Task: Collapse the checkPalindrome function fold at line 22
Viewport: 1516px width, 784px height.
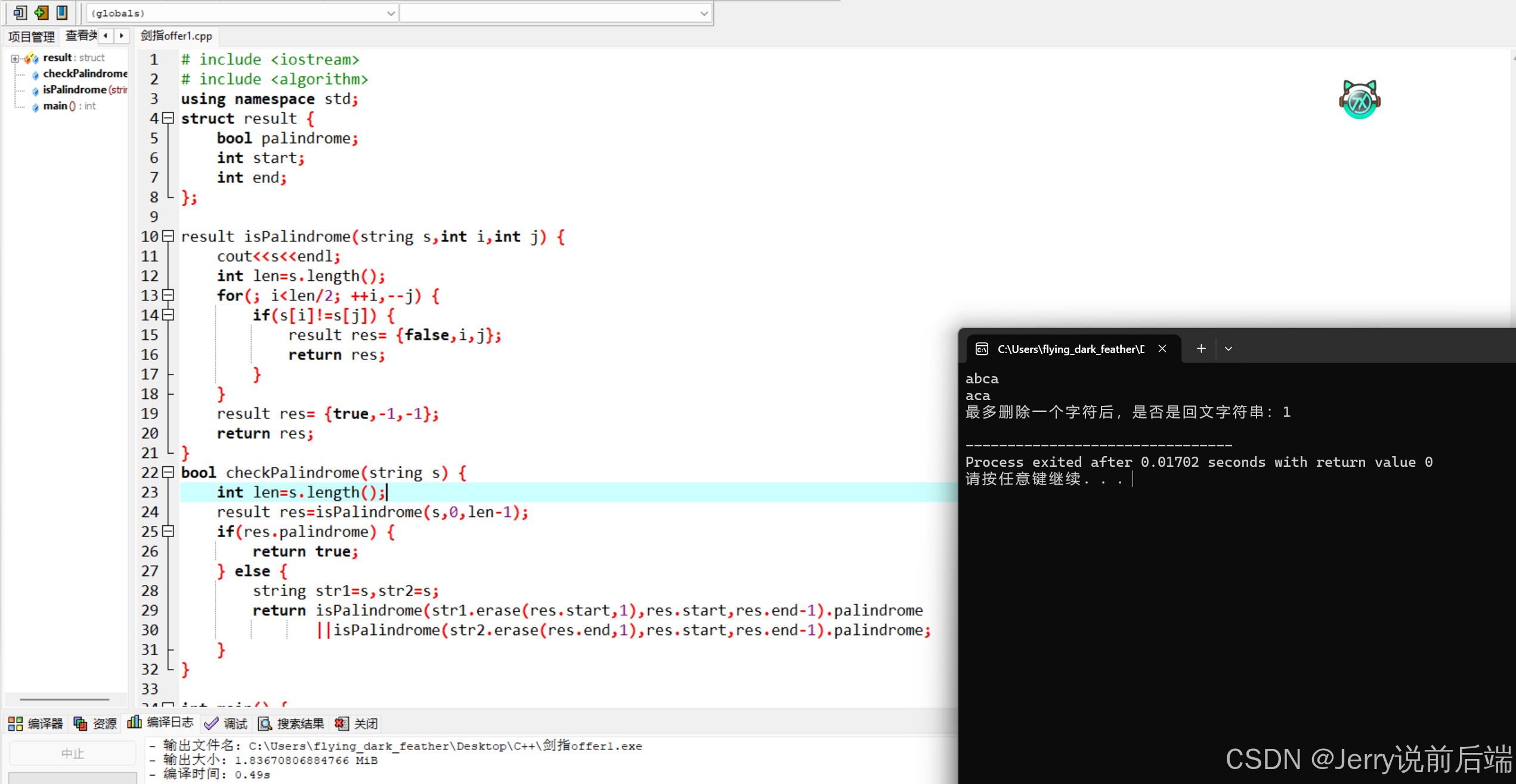Action: (x=169, y=472)
